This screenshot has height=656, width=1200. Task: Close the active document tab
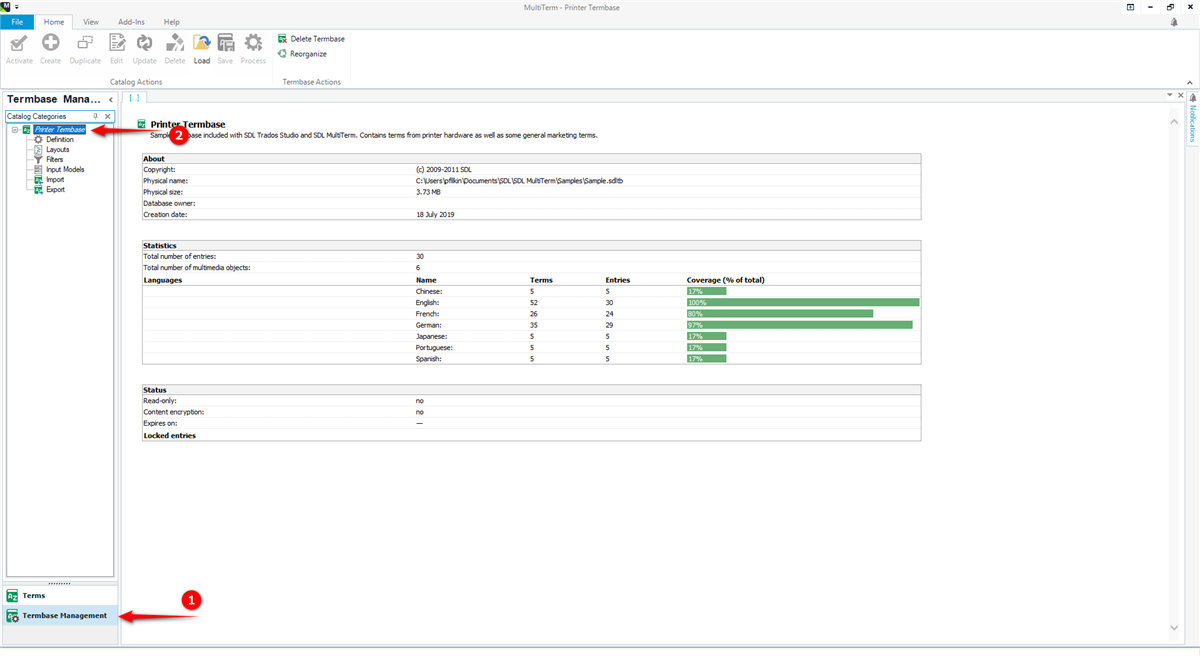point(1179,95)
